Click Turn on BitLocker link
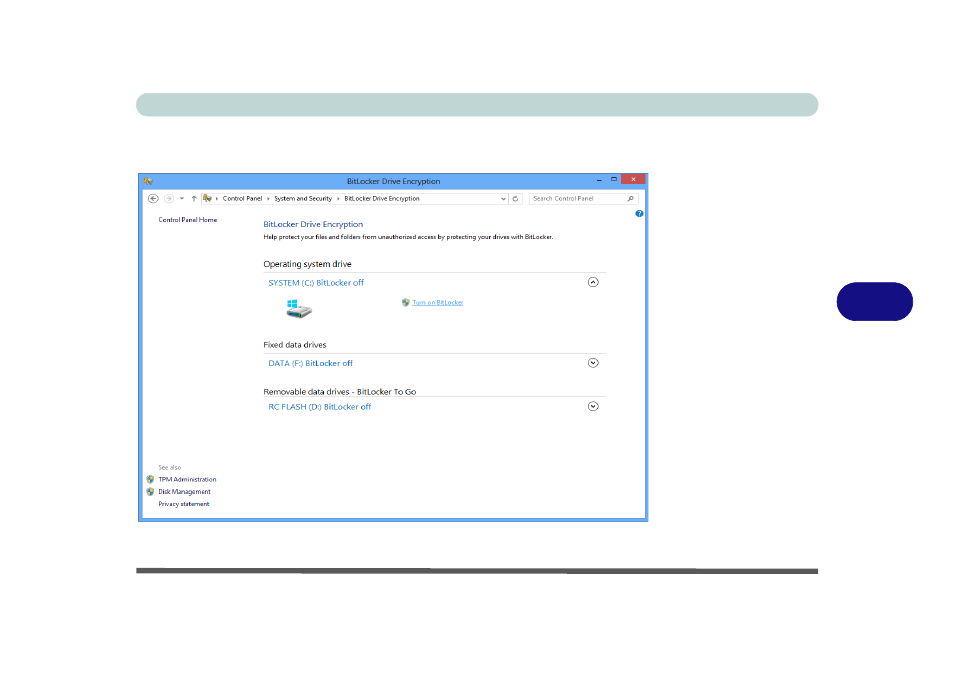This screenshot has height=673, width=954. click(437, 302)
